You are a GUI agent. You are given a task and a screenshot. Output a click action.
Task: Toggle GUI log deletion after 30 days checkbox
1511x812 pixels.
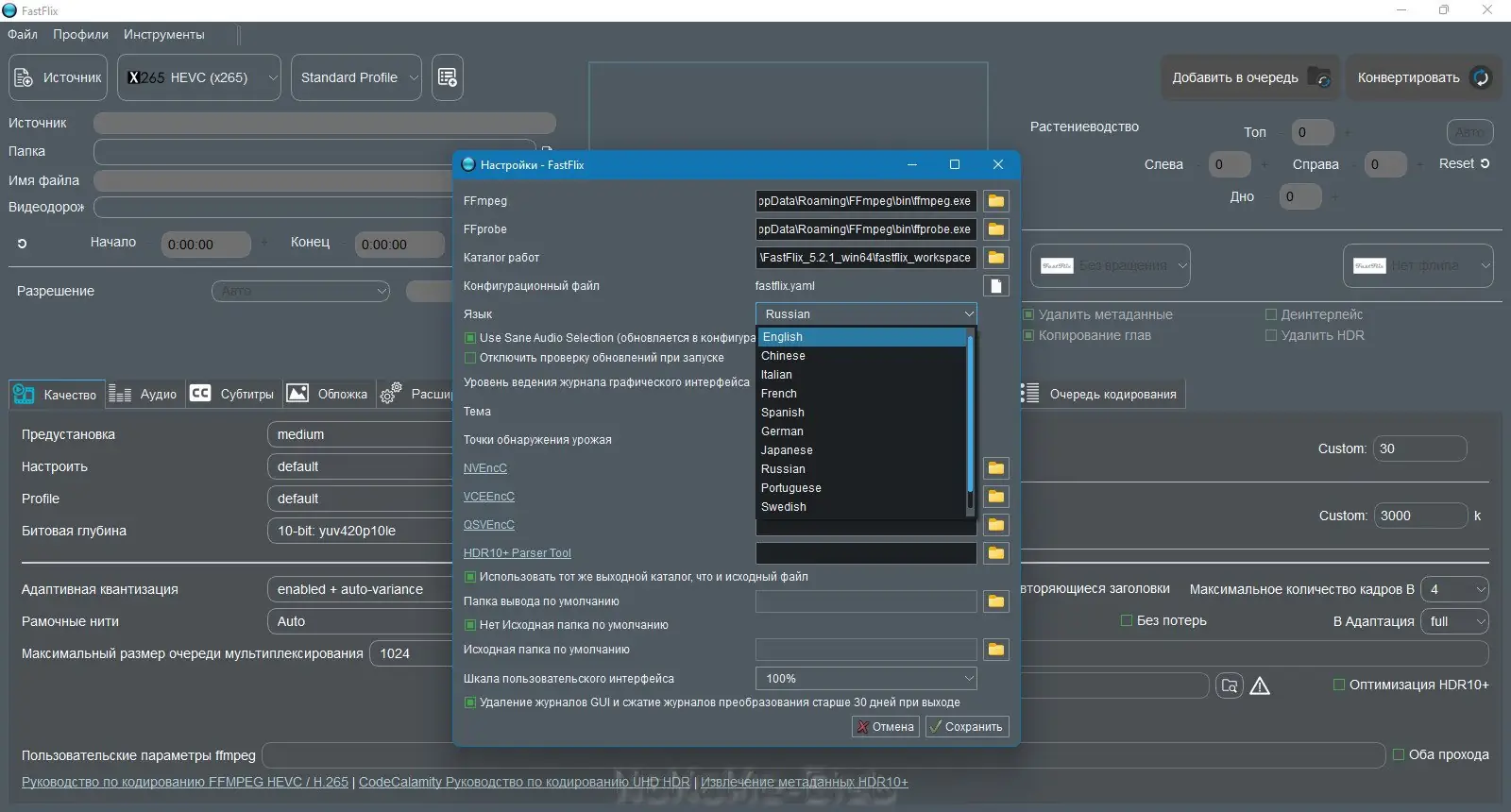(x=470, y=702)
